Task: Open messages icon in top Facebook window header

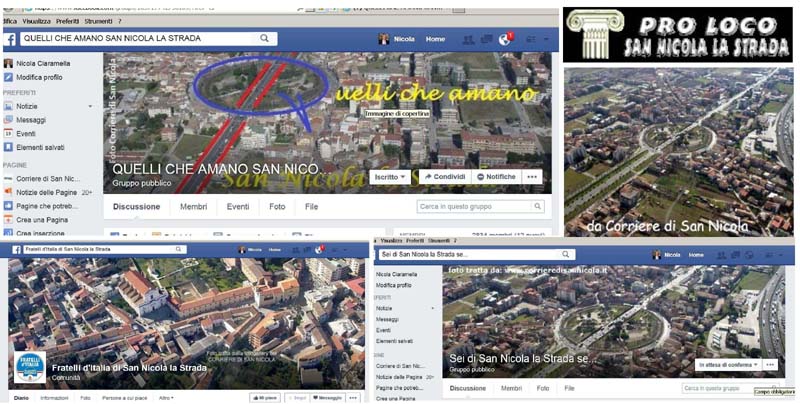Action: coord(486,39)
